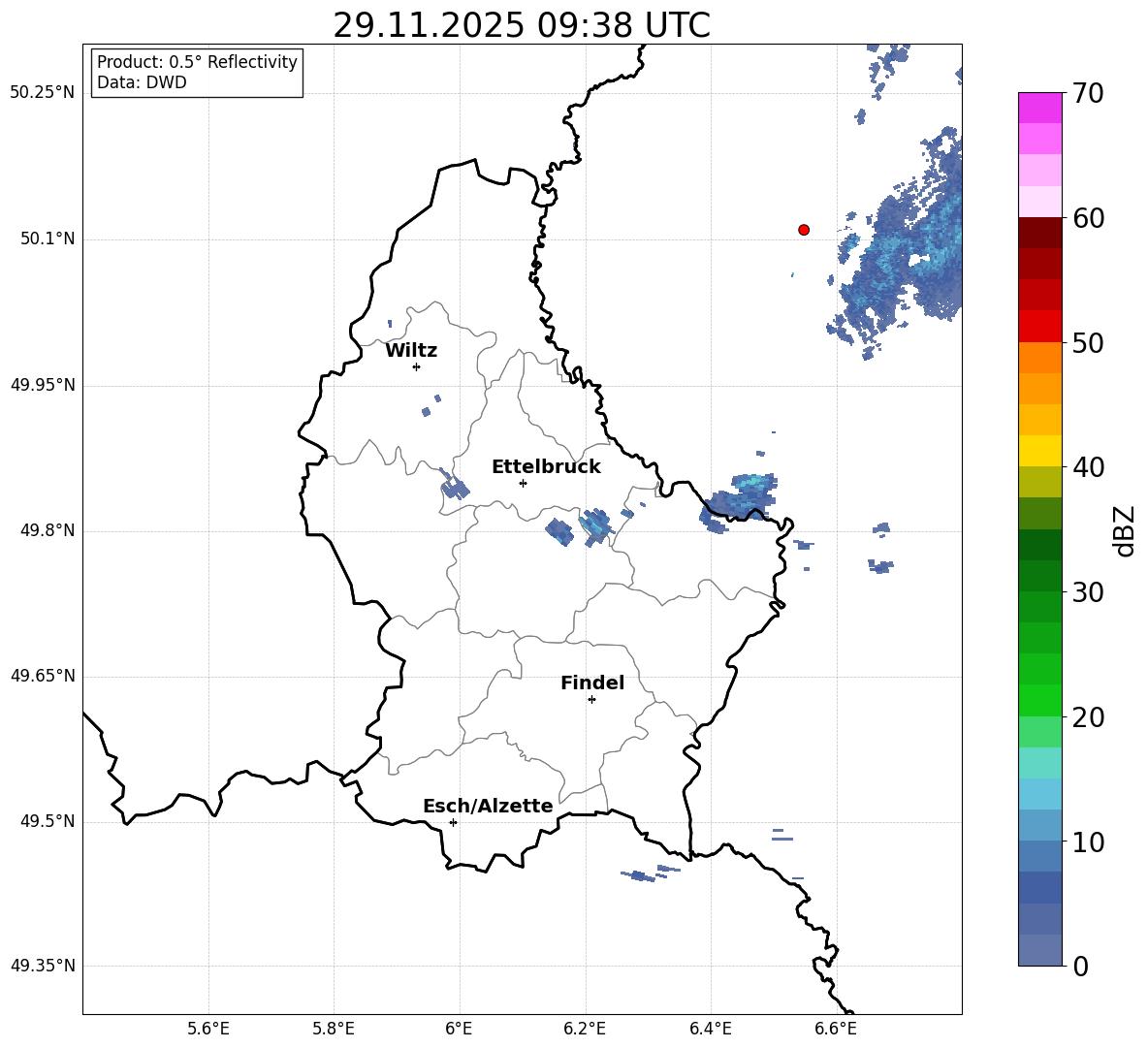Click the cross marker below Findel
The image size is (1148, 1048).
(x=591, y=700)
